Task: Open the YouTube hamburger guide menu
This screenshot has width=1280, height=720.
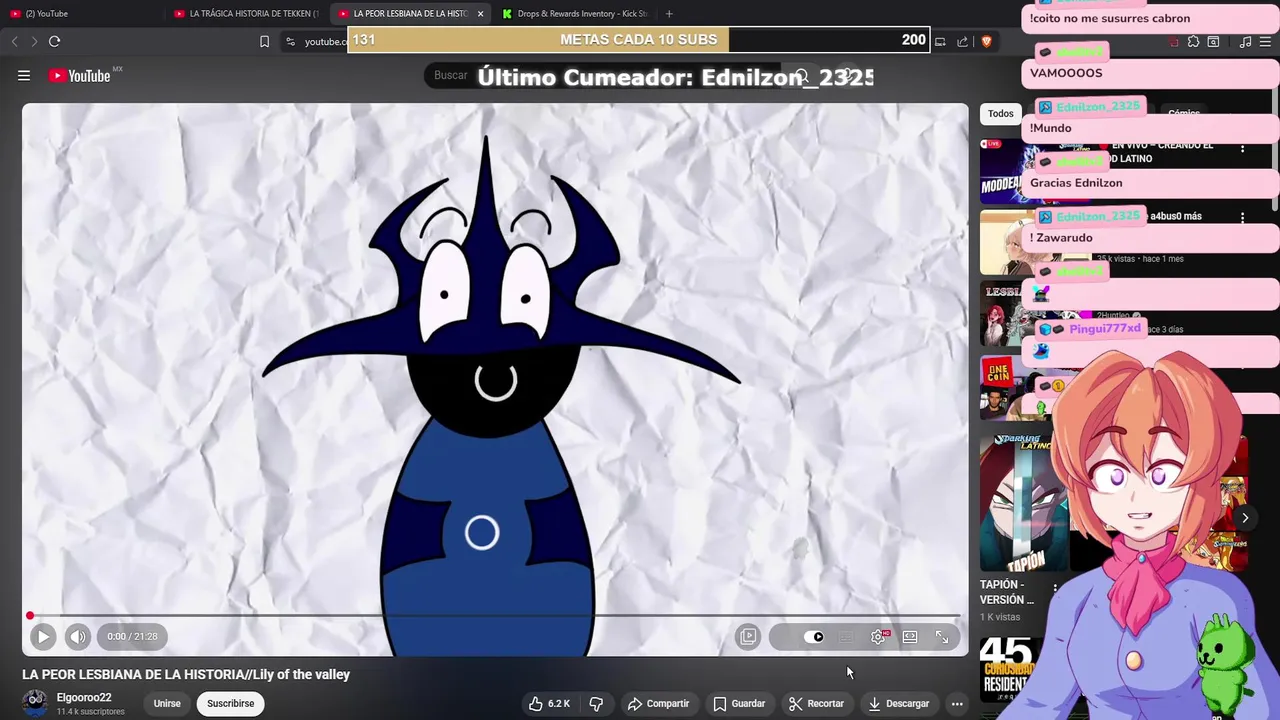Action: (x=24, y=76)
